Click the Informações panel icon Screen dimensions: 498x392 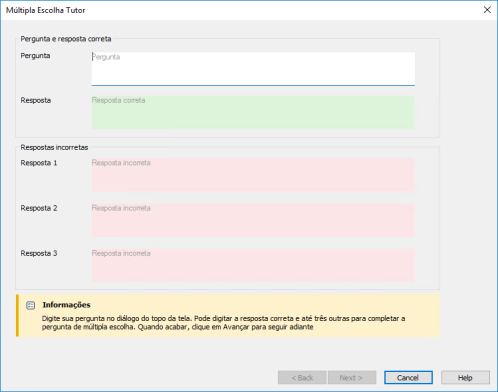(x=31, y=305)
